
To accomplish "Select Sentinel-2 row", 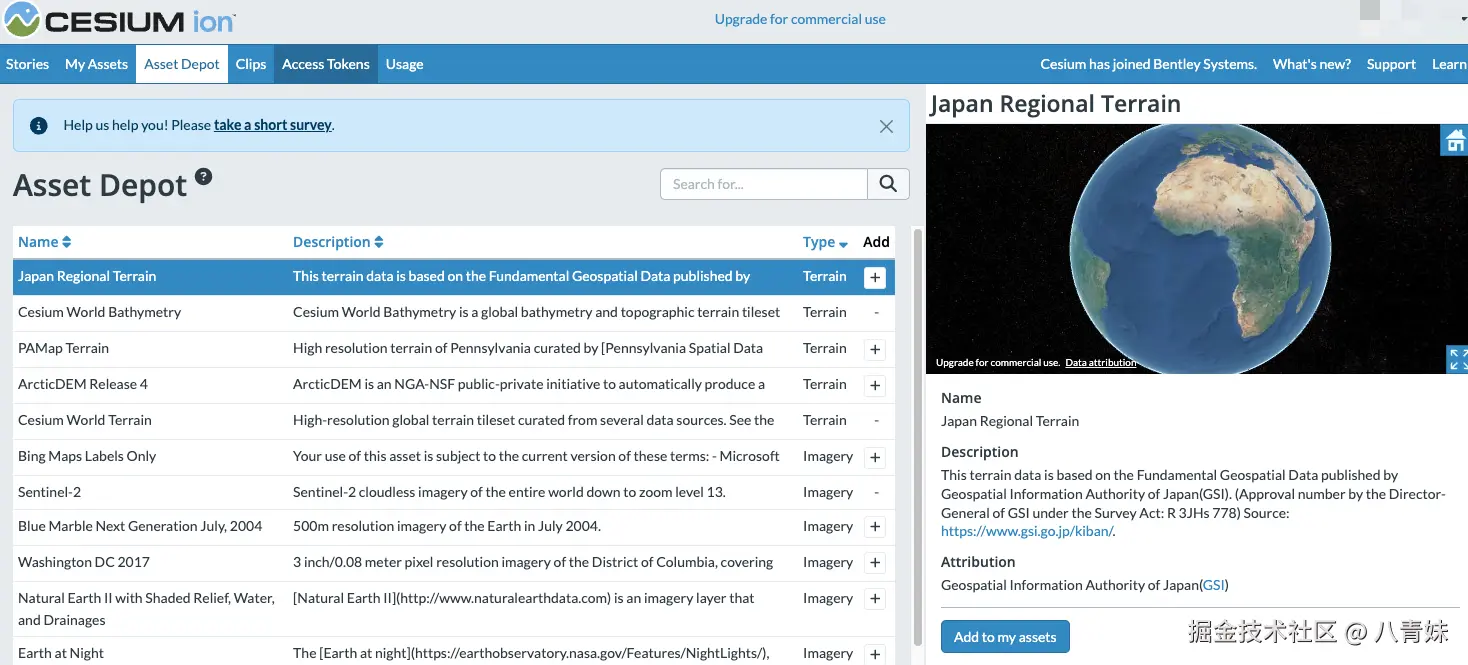I will pos(454,493).
